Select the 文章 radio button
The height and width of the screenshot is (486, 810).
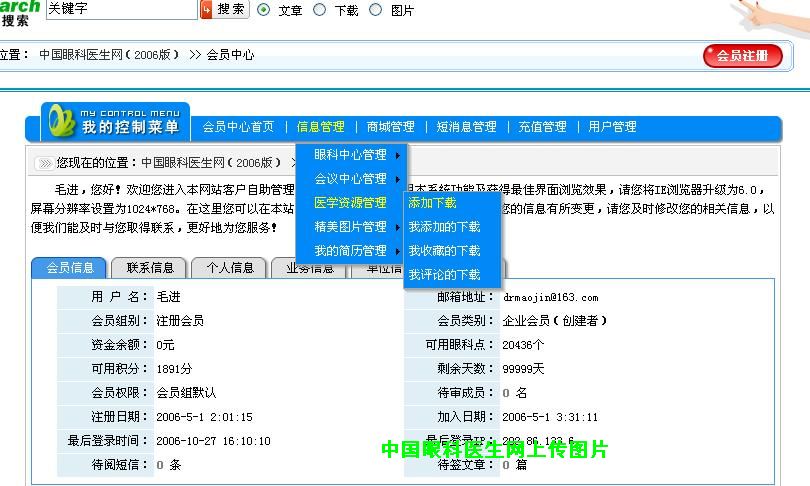[x=264, y=10]
